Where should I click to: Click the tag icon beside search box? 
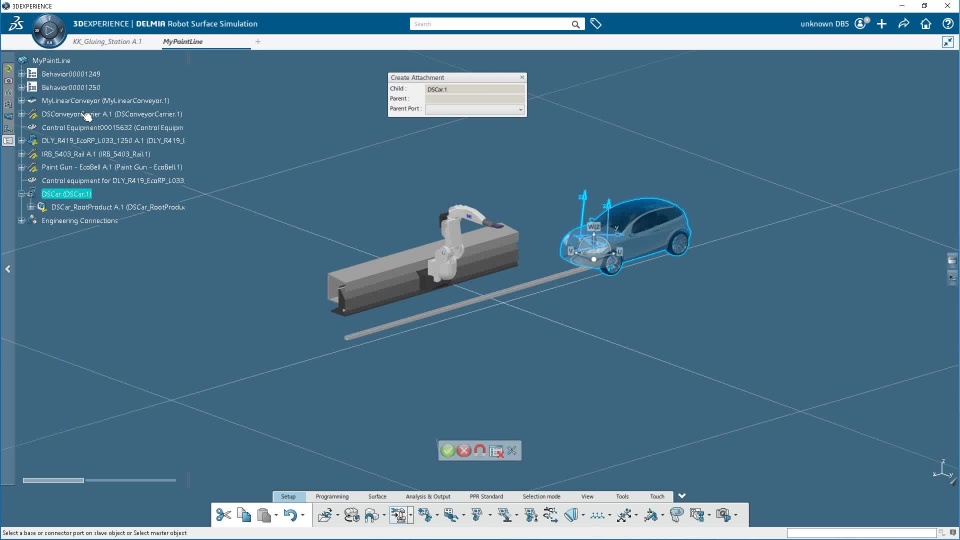(x=596, y=24)
